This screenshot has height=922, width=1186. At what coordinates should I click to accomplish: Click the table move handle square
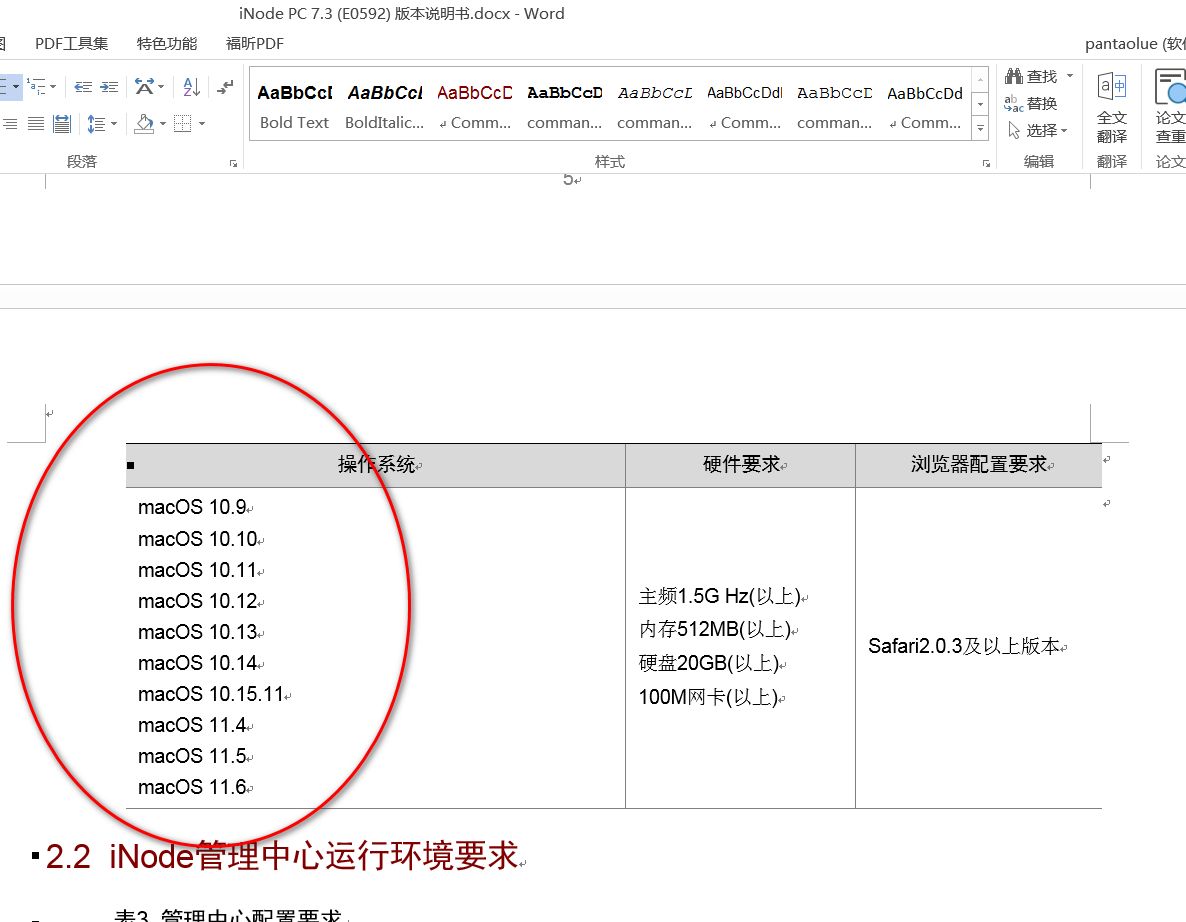click(x=131, y=465)
